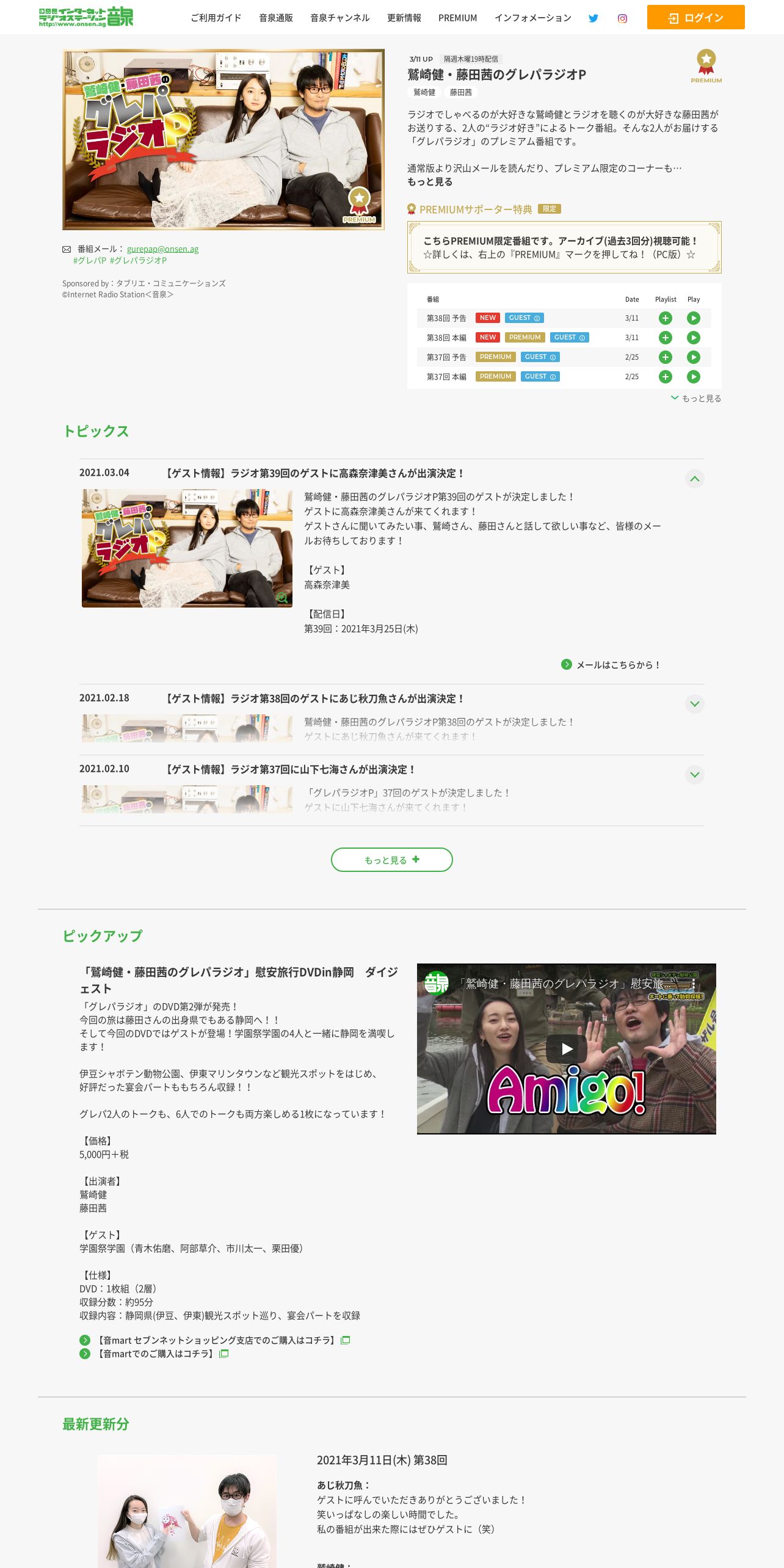Click the 鷲崎健 performer tag
Viewport: 784px width, 1568px height.
click(x=424, y=92)
